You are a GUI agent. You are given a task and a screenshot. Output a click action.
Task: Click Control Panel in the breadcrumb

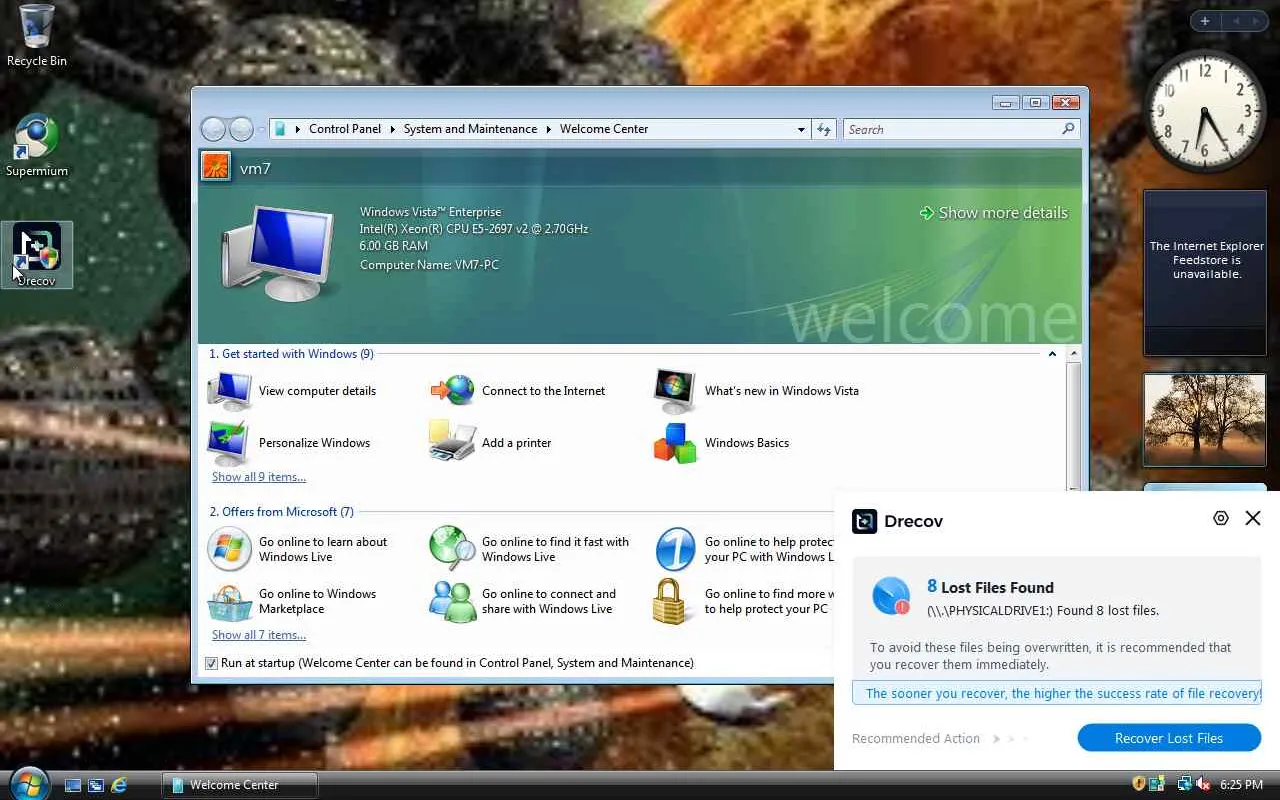[345, 129]
